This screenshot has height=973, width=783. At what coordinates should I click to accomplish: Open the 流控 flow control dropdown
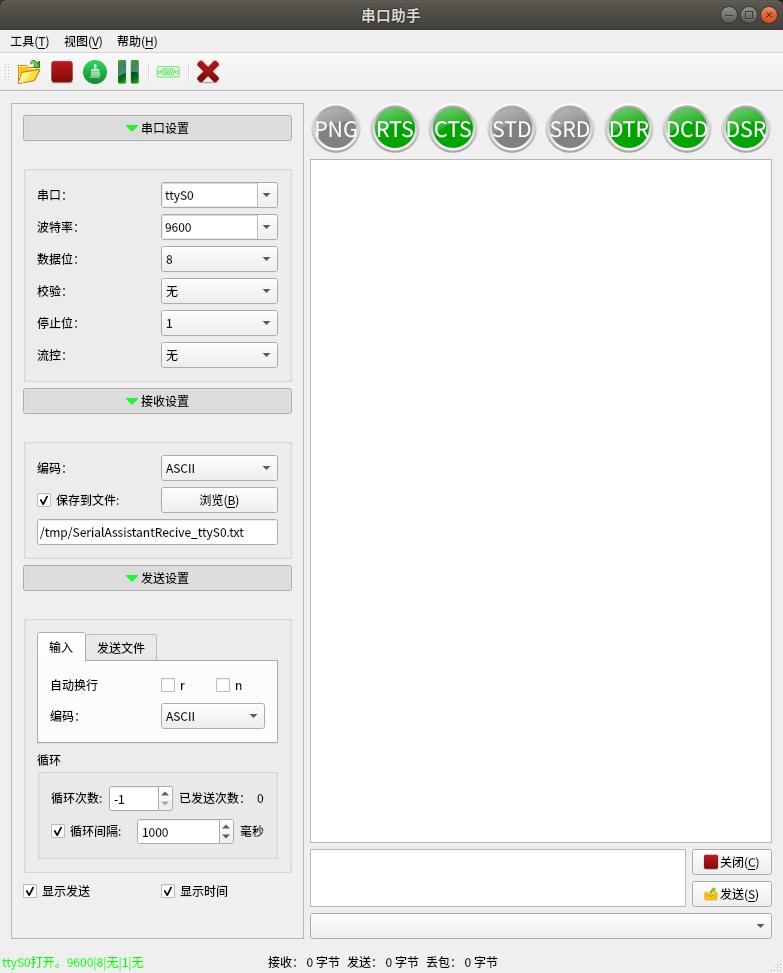coord(219,356)
